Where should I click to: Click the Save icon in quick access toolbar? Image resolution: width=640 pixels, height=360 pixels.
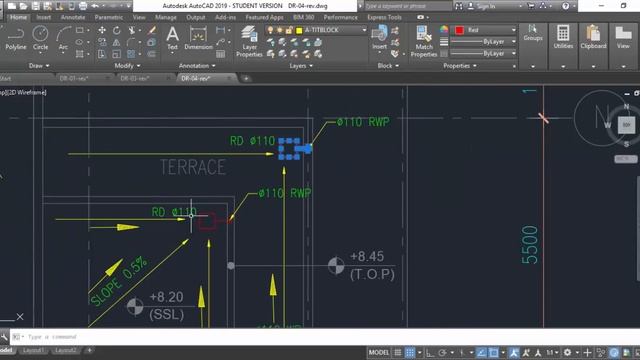pos(36,6)
